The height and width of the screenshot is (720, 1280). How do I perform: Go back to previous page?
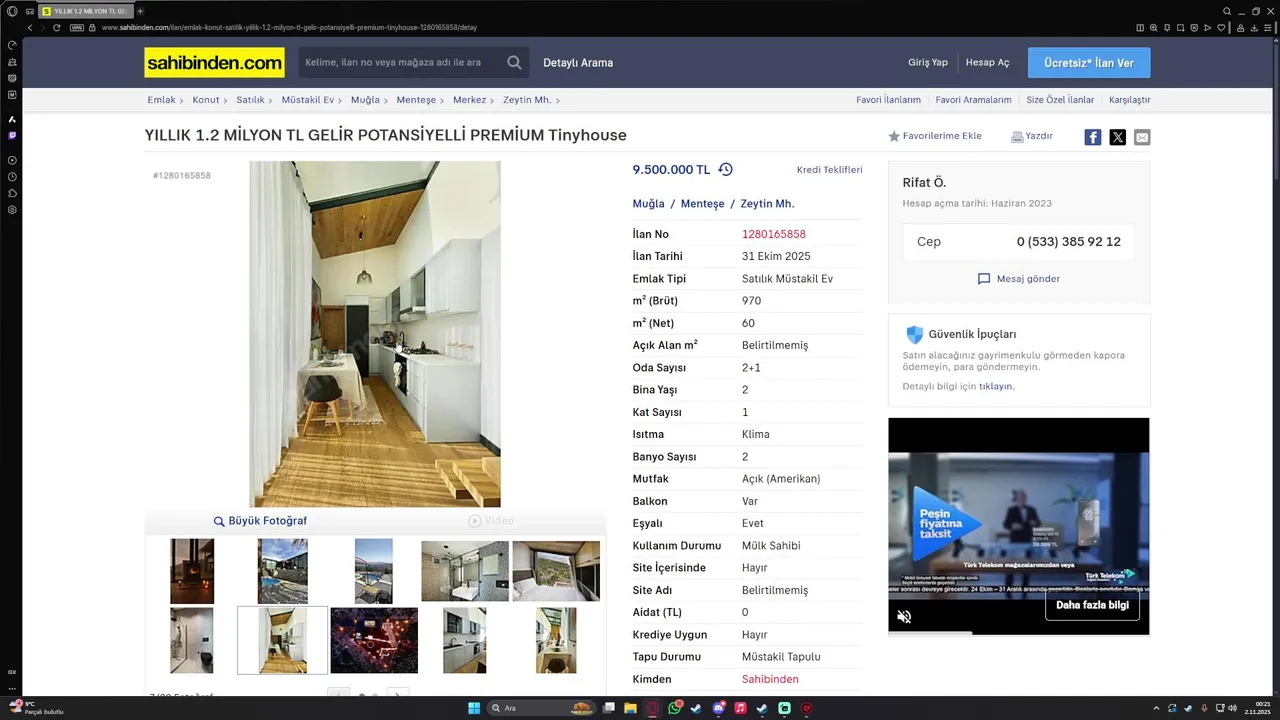30,27
